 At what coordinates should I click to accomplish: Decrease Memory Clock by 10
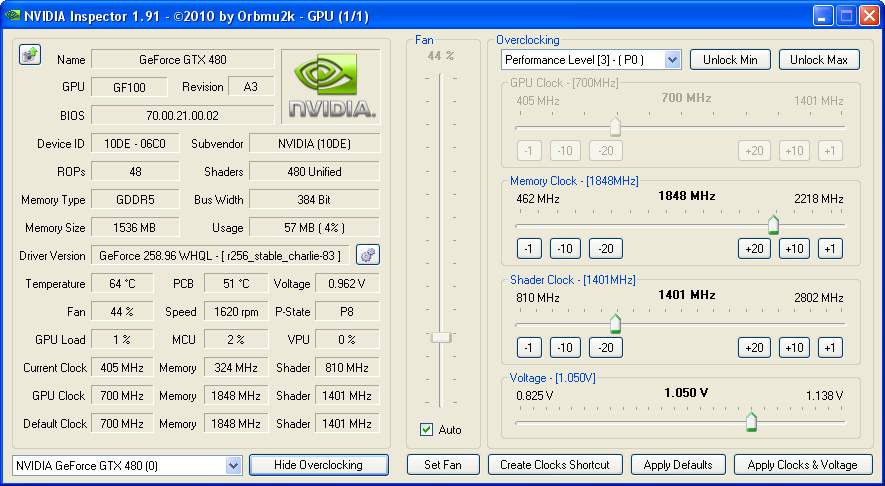565,249
